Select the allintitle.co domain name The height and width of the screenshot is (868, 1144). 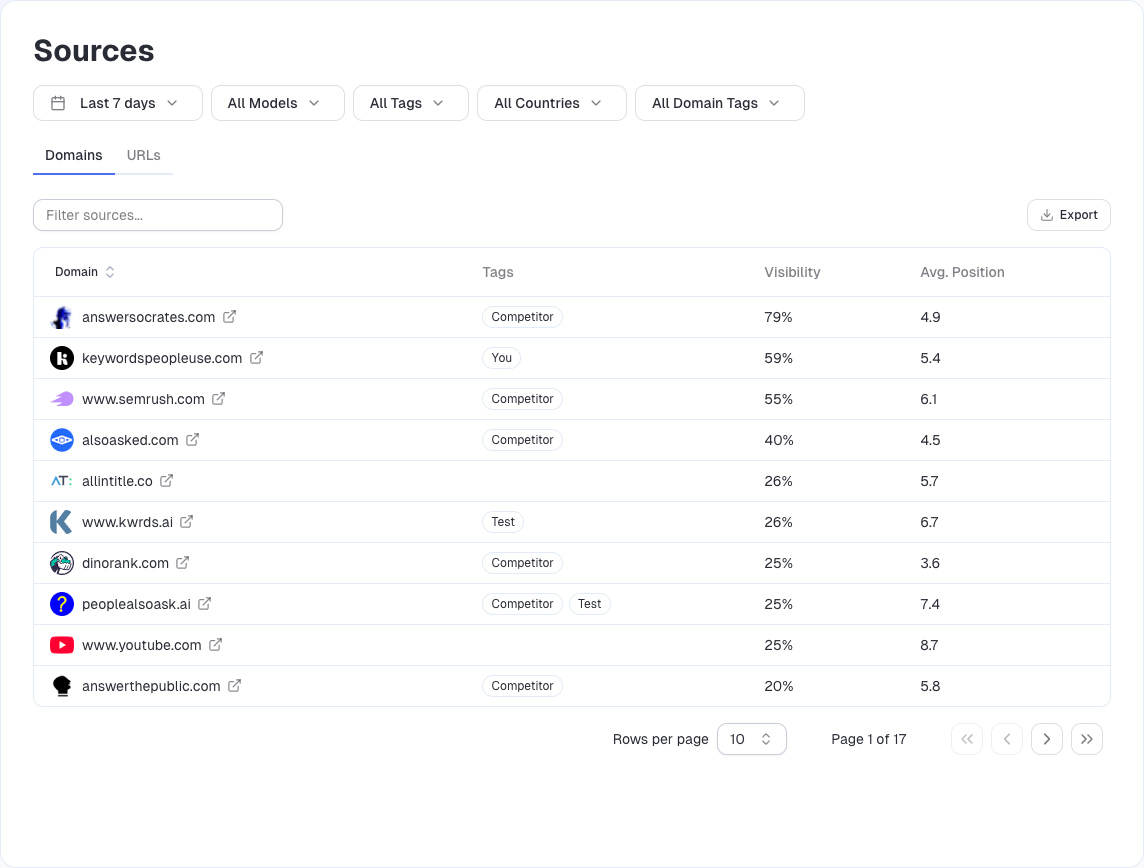(x=117, y=481)
